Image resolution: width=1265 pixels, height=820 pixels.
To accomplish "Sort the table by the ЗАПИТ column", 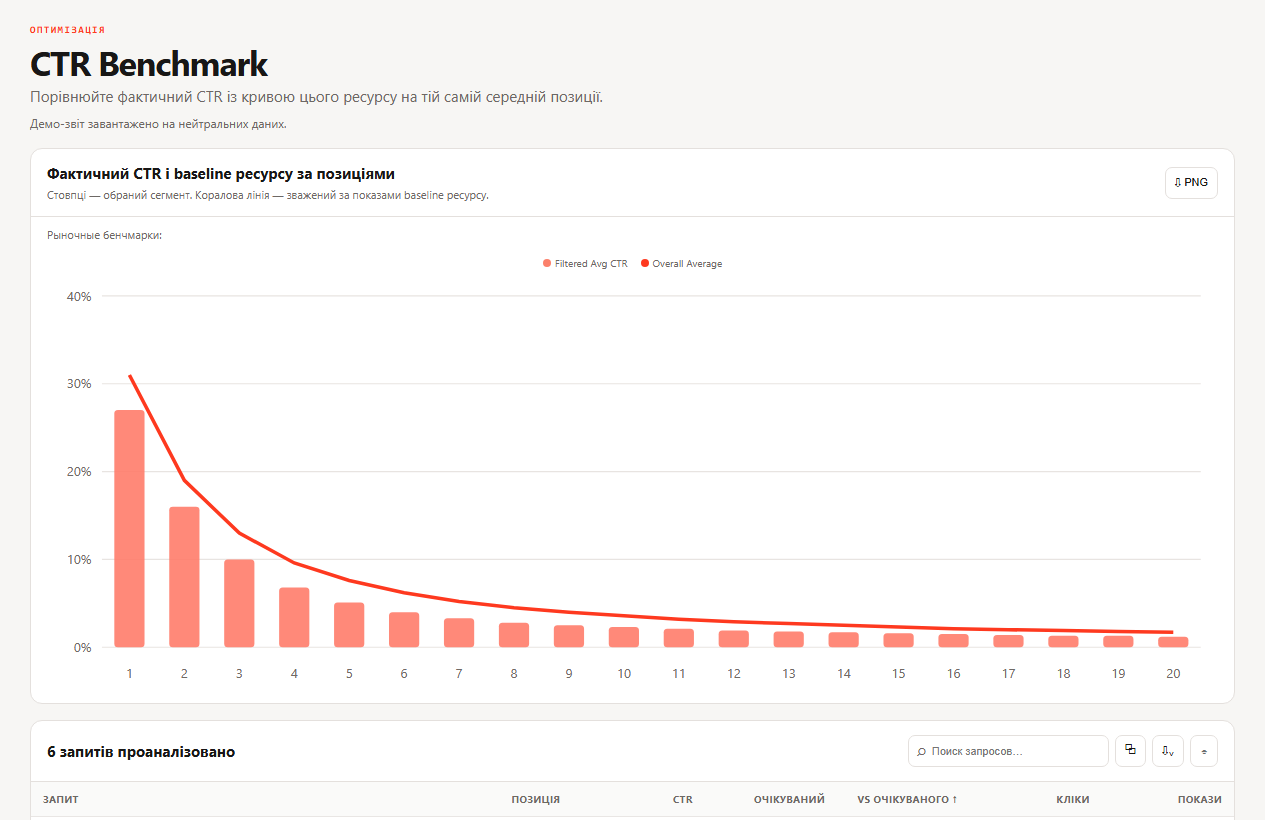I will click(x=61, y=800).
